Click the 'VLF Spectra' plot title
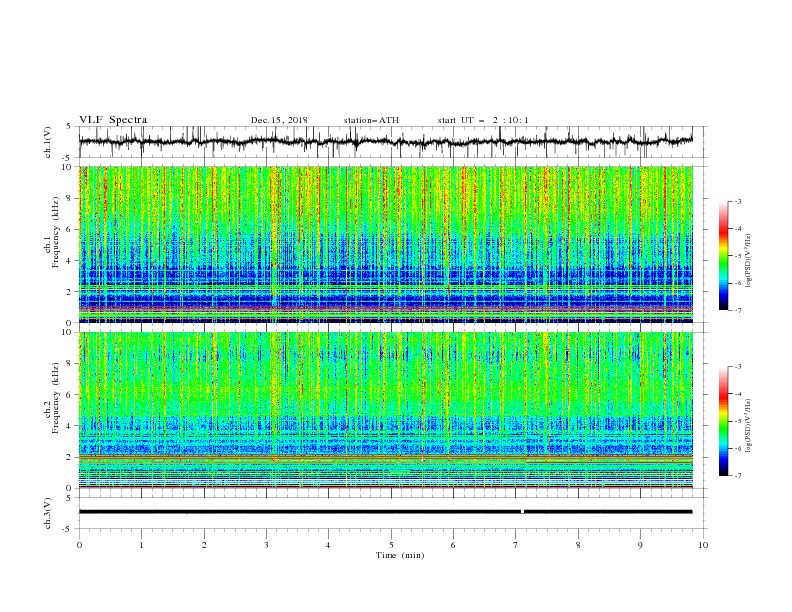 [113, 120]
